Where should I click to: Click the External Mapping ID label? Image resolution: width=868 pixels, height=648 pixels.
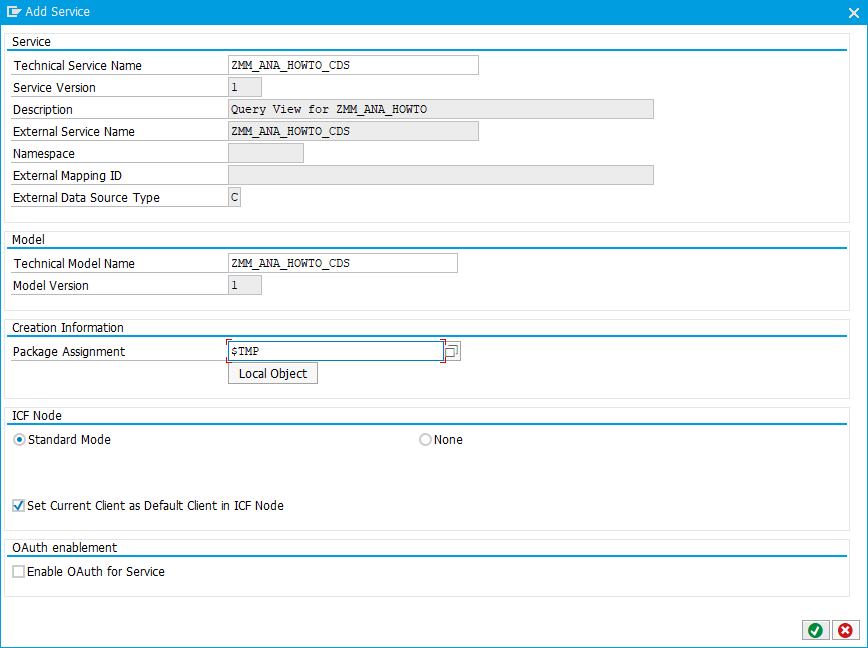(68, 176)
